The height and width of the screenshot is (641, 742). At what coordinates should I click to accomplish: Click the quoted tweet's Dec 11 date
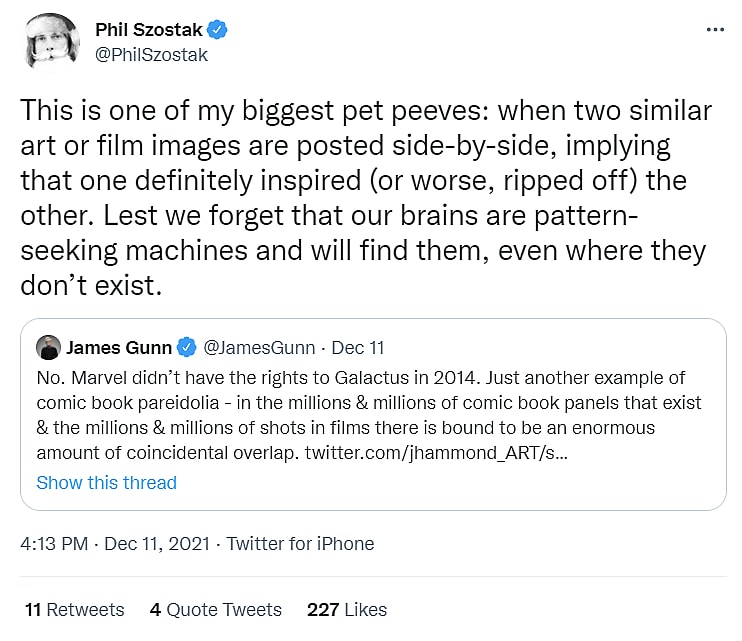click(358, 348)
